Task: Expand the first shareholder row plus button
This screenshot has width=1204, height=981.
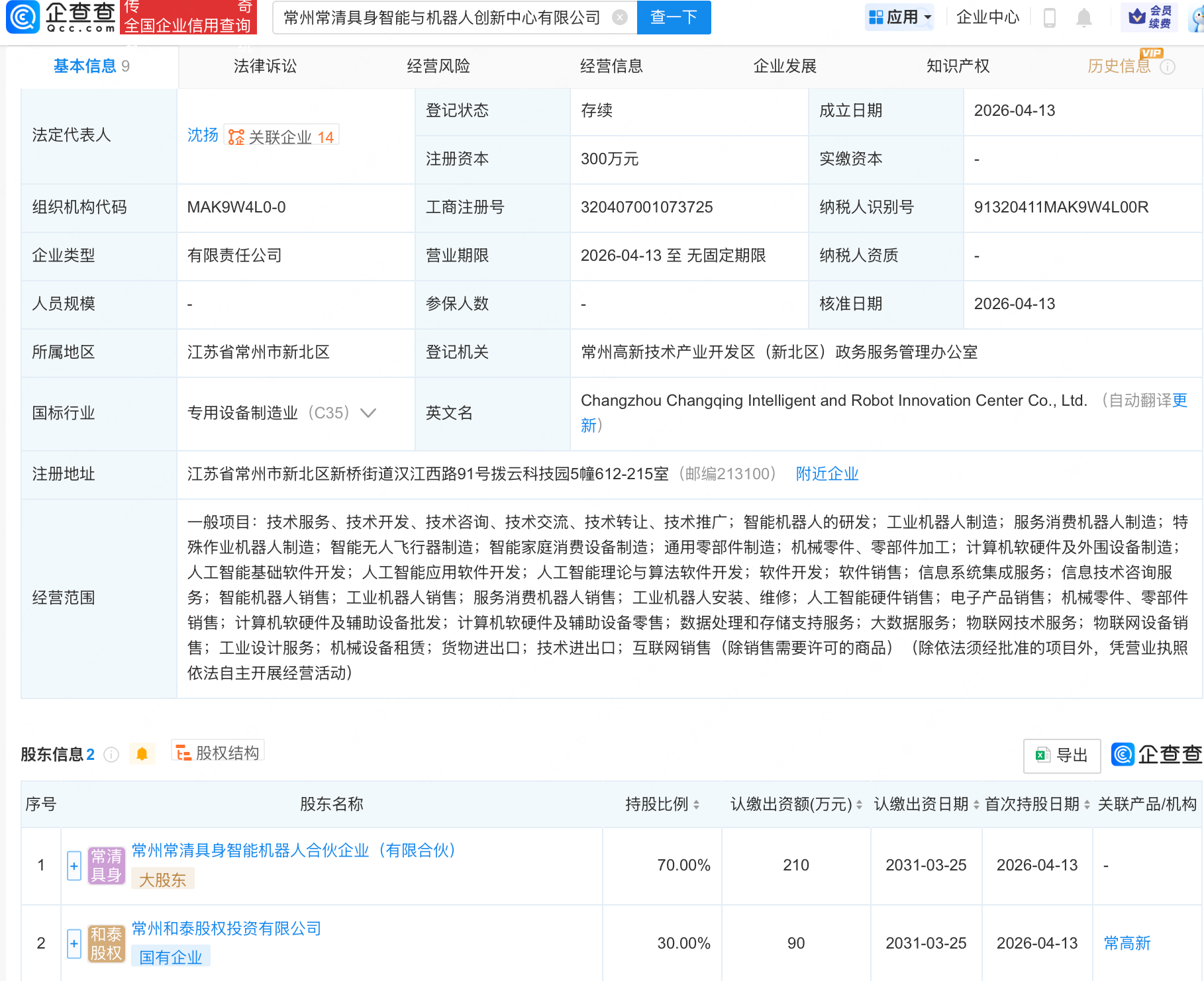Action: (73, 866)
